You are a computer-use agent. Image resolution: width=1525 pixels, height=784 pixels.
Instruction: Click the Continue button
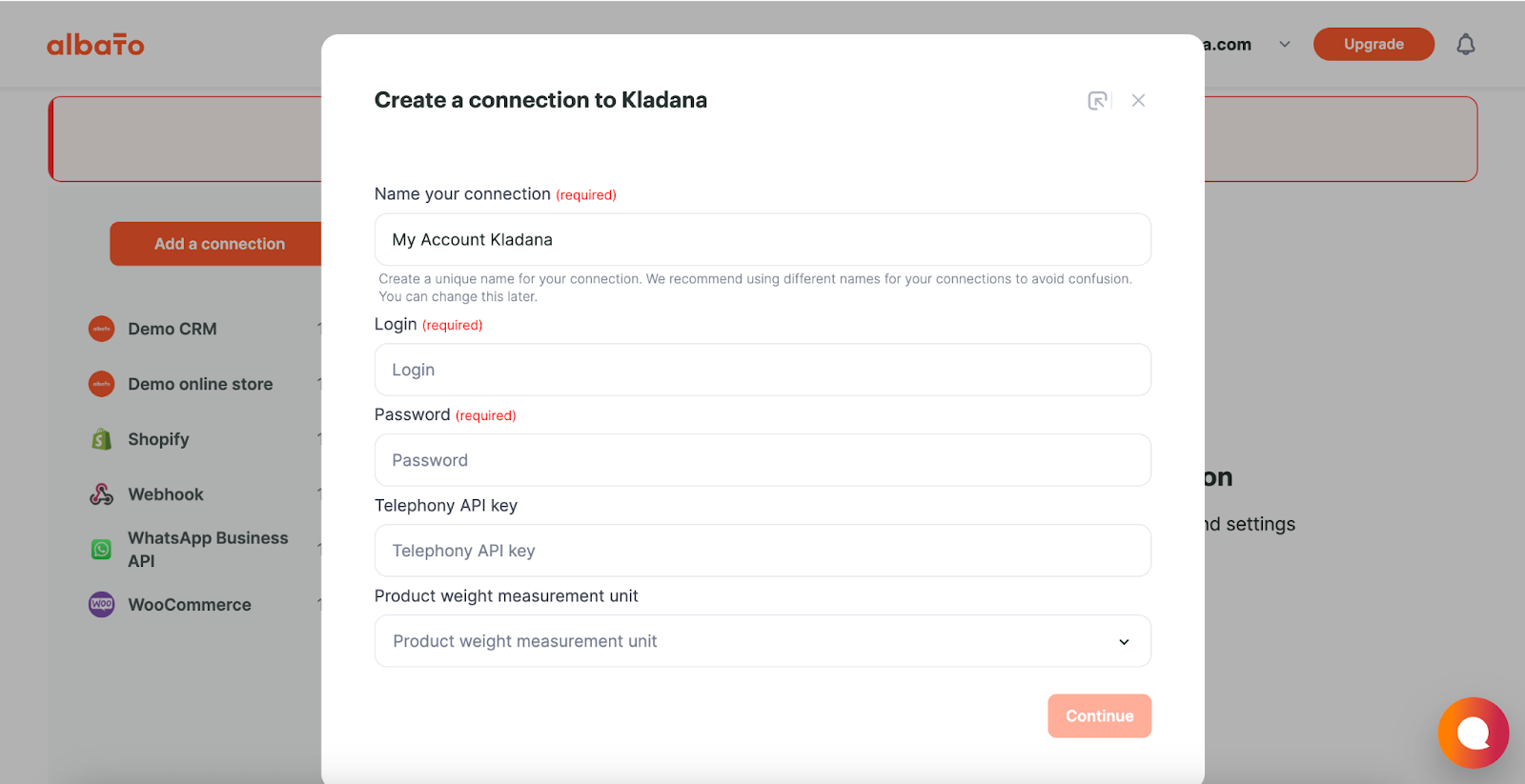coord(1099,715)
